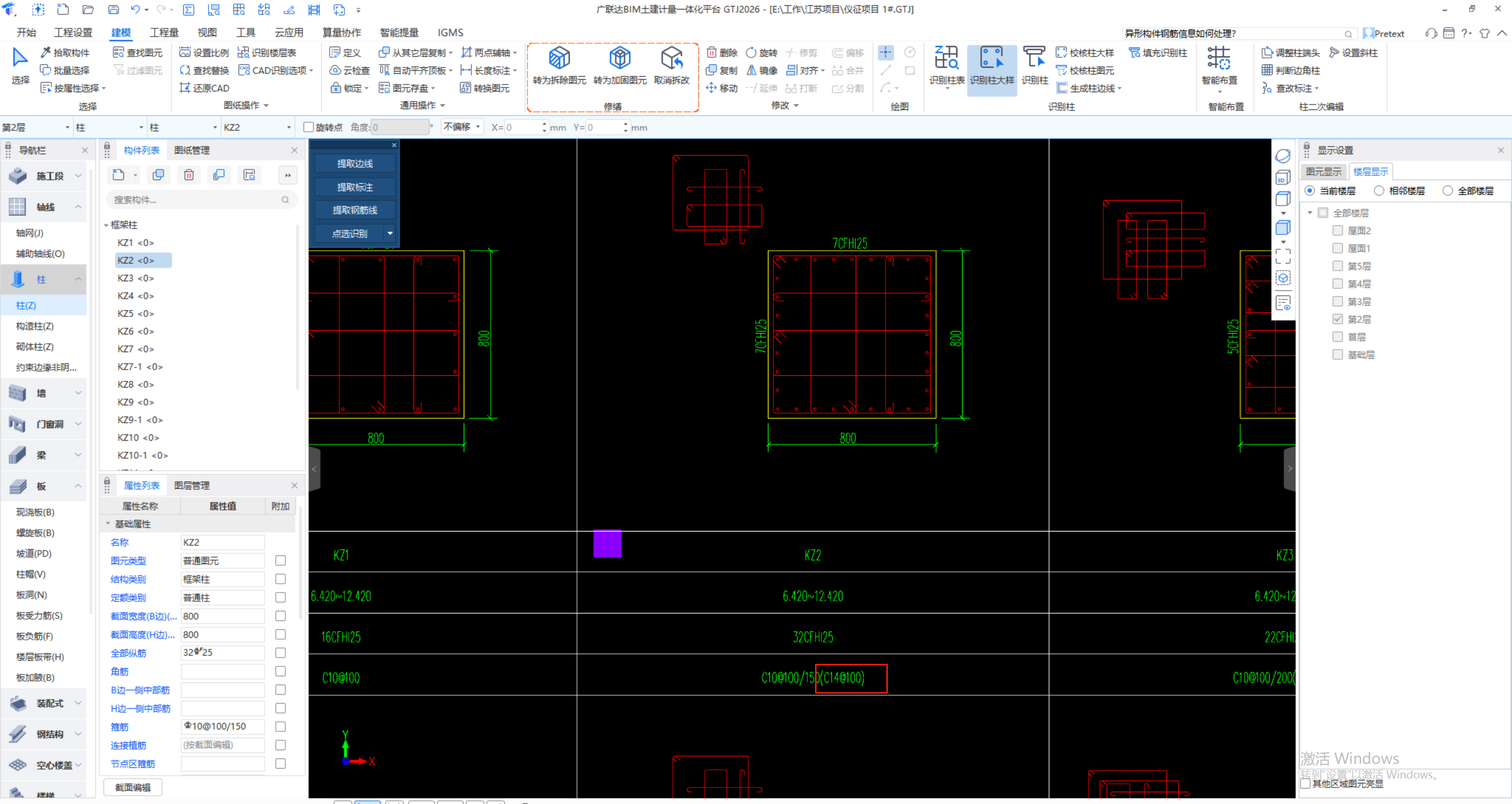Click the 镜像 tool
The width and height of the screenshot is (1512, 804).
coord(762,70)
